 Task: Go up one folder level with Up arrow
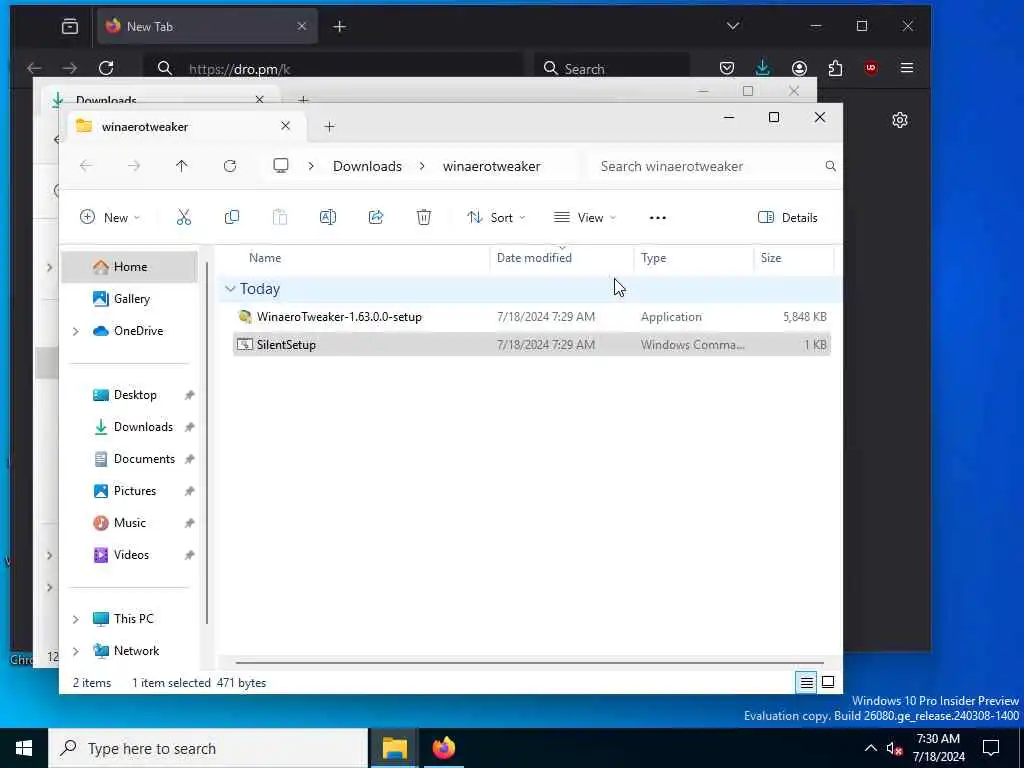pyautogui.click(x=182, y=166)
